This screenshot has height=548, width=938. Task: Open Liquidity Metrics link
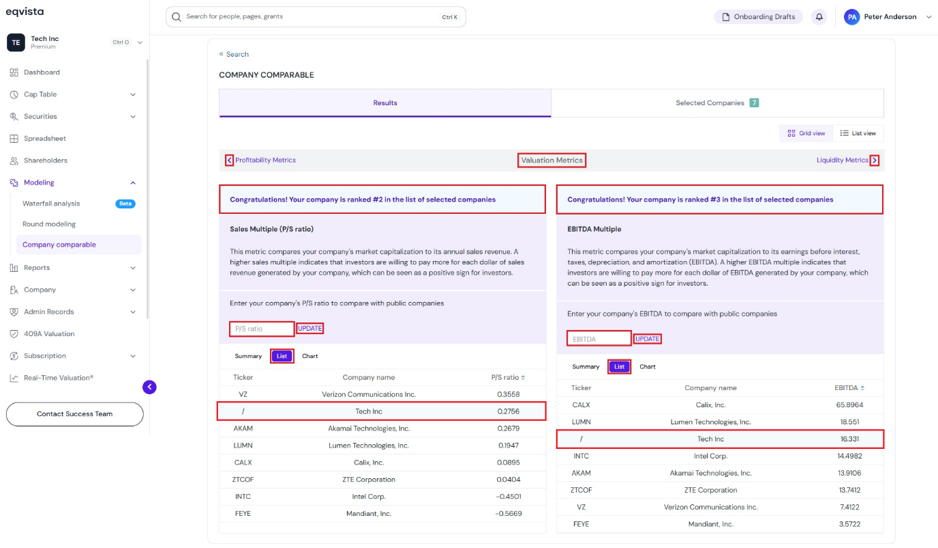(x=842, y=160)
